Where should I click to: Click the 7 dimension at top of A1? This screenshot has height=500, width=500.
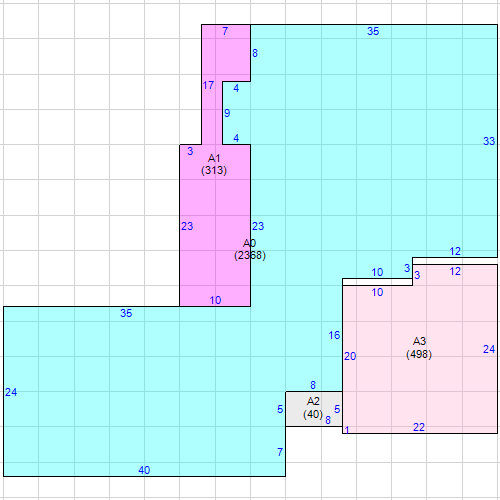tap(225, 31)
